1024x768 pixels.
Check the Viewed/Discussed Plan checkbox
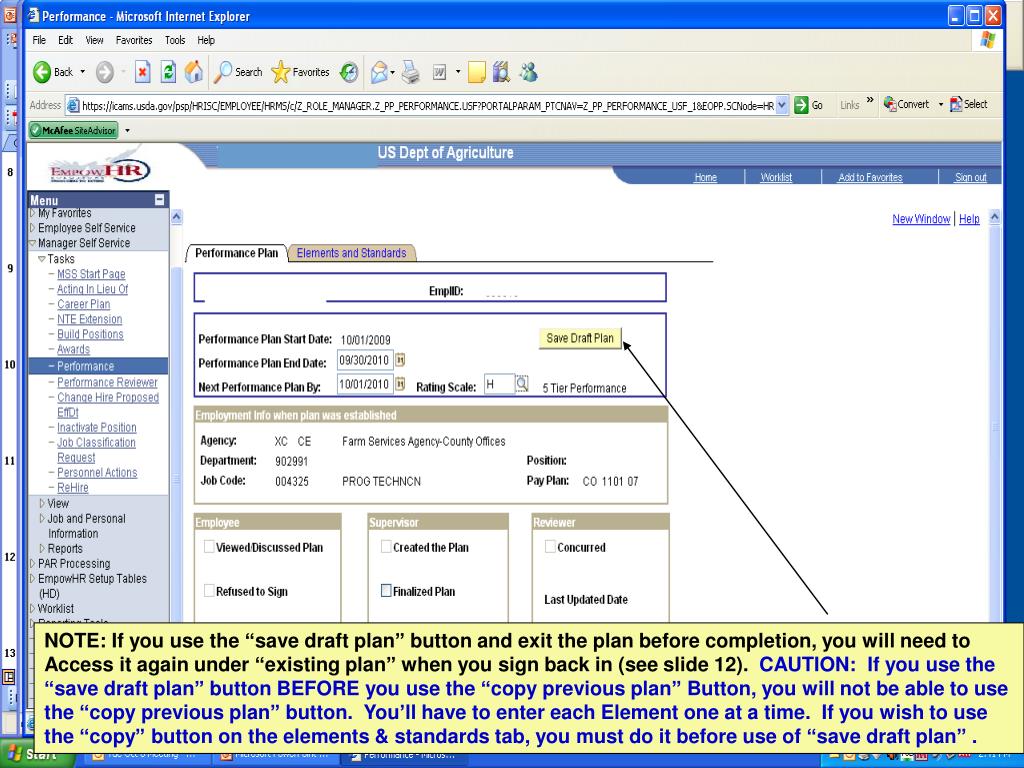[209, 547]
